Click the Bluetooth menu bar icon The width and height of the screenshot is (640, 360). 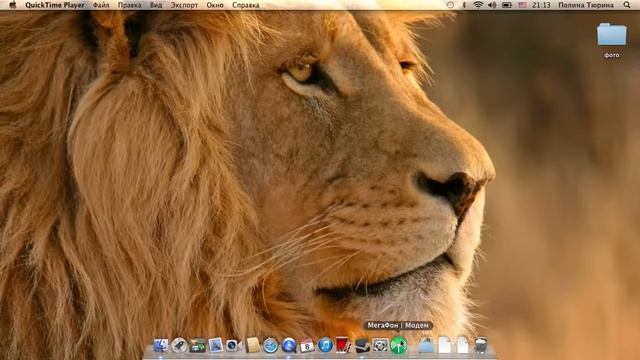(464, 5)
